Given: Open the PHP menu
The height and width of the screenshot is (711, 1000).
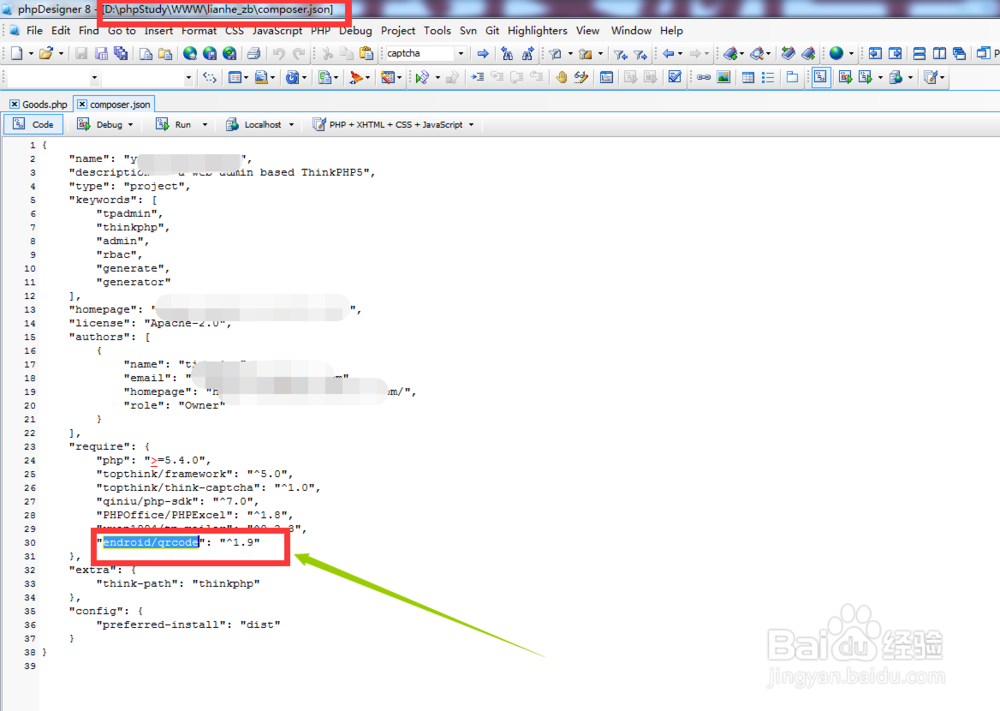Looking at the screenshot, I should pos(321,31).
